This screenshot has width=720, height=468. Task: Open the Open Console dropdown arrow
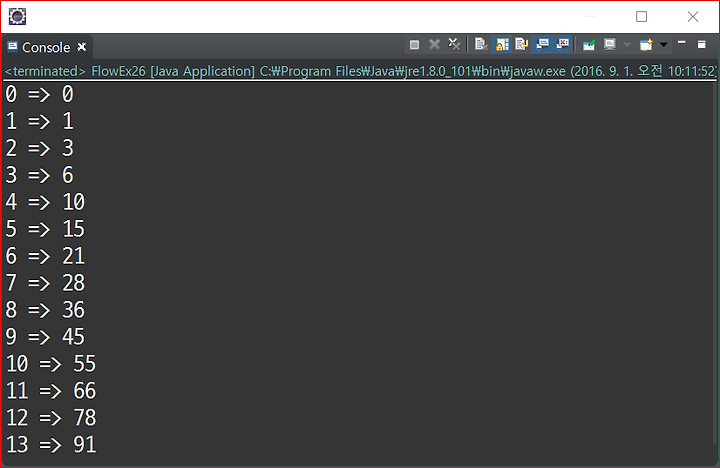664,45
